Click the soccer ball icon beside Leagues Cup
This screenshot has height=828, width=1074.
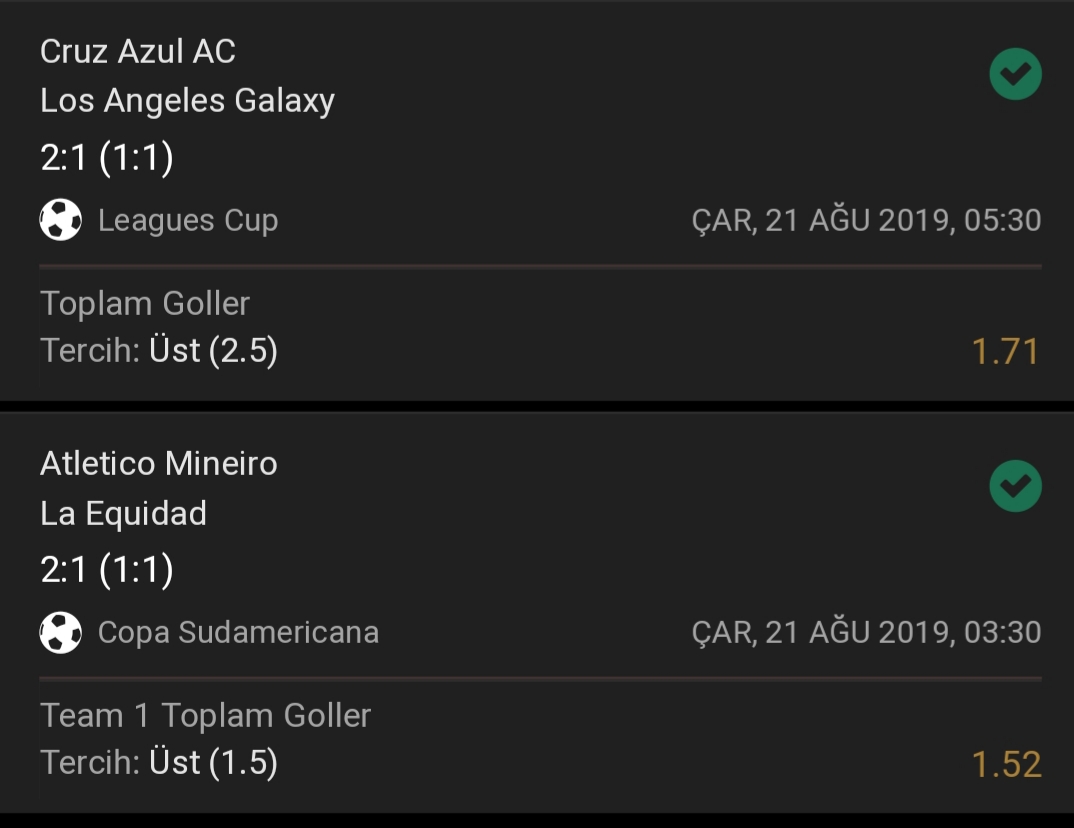click(x=61, y=220)
